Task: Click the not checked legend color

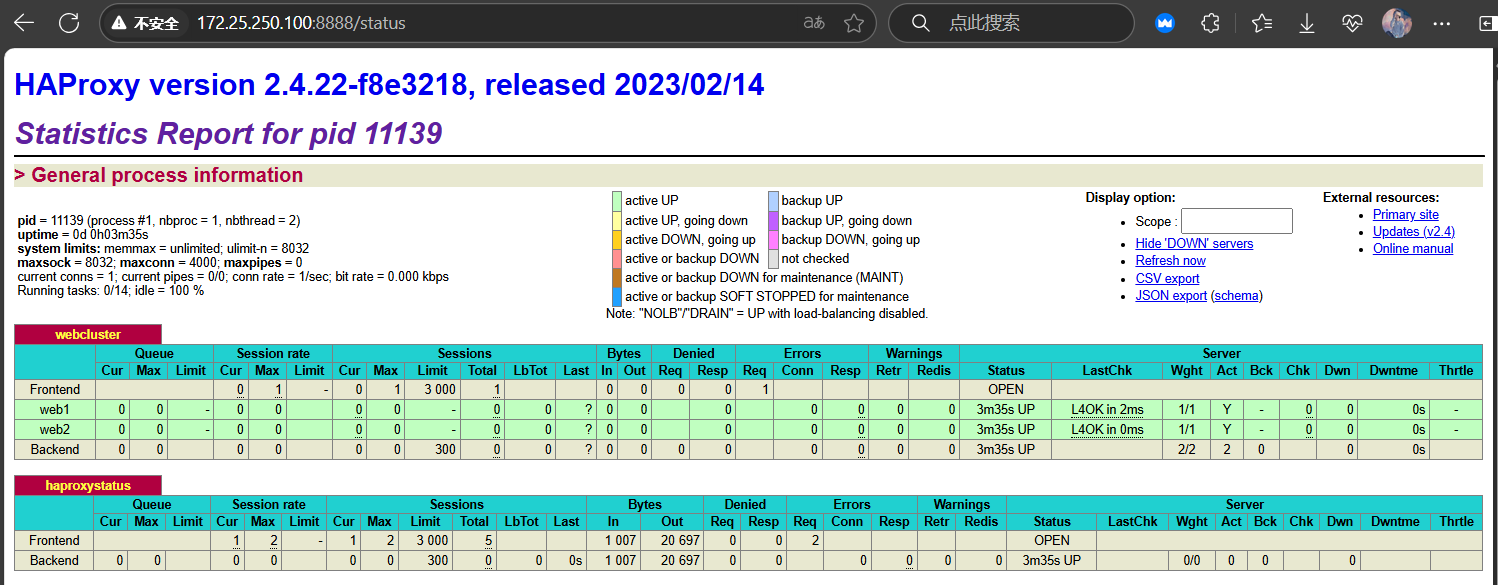Action: coord(773,259)
